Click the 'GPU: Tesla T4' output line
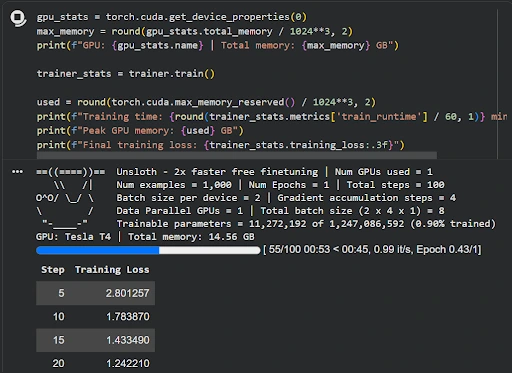Screen dimensions: 512x373 (145, 237)
